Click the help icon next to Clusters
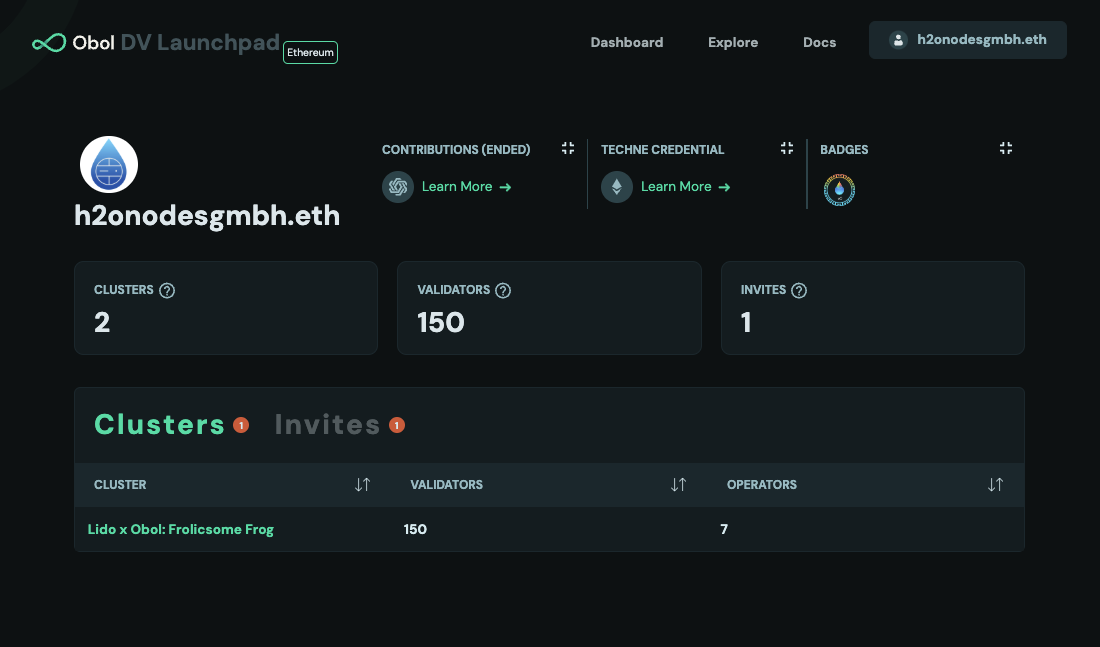This screenshot has width=1100, height=647. pos(168,290)
